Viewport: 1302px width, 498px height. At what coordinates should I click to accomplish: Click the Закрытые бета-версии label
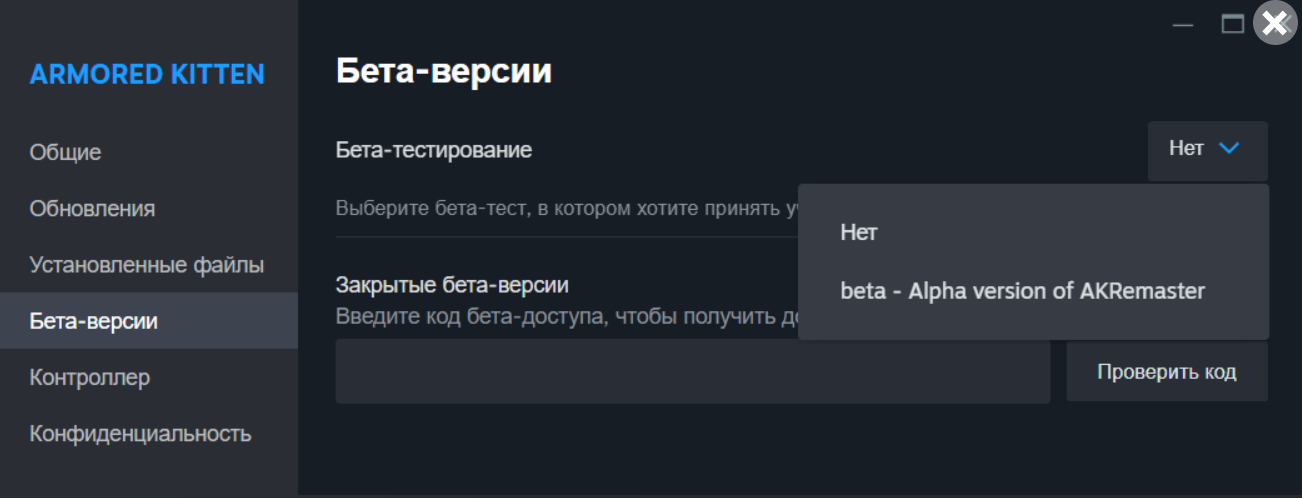click(452, 285)
